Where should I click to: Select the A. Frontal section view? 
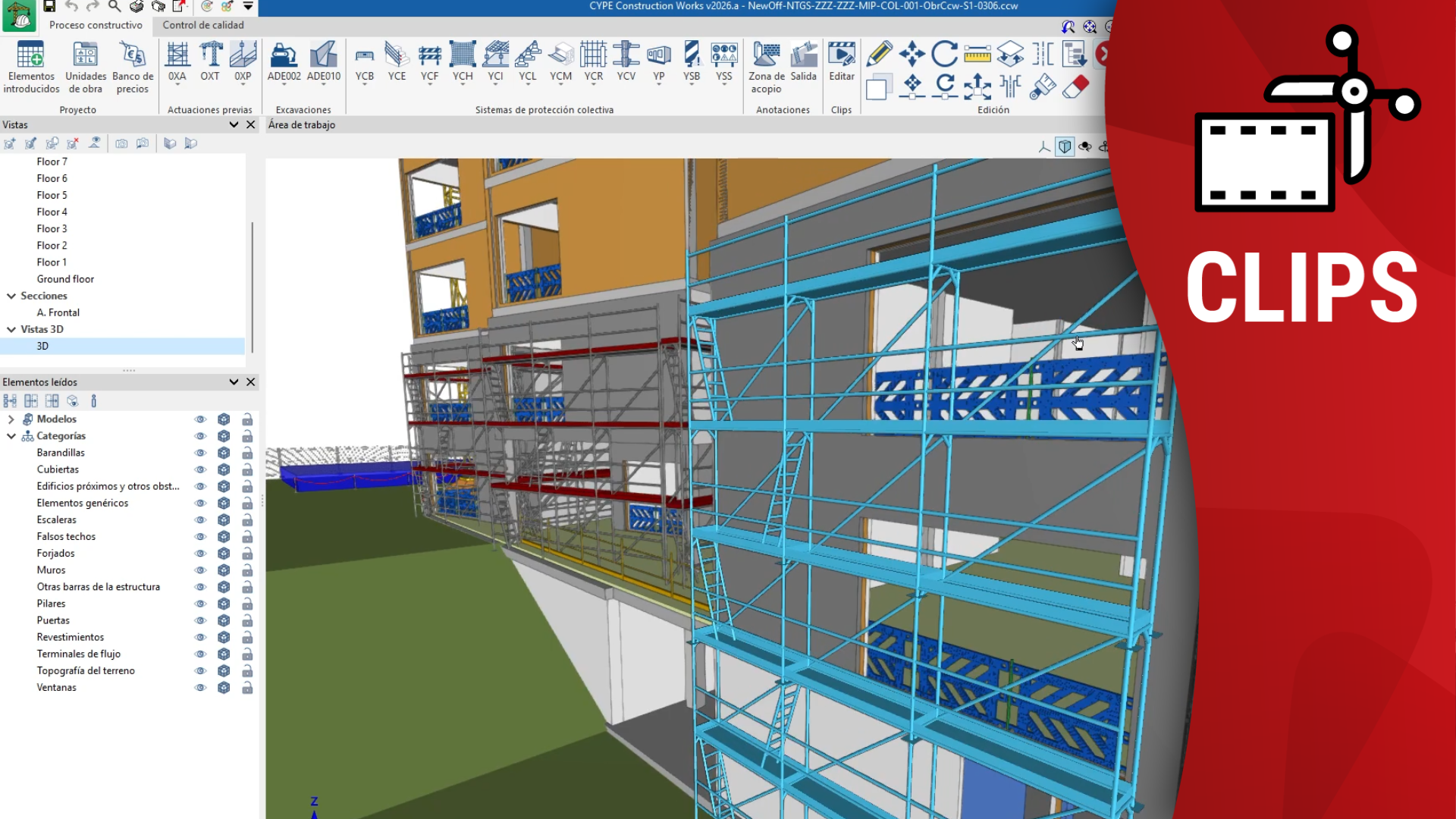pyautogui.click(x=58, y=312)
